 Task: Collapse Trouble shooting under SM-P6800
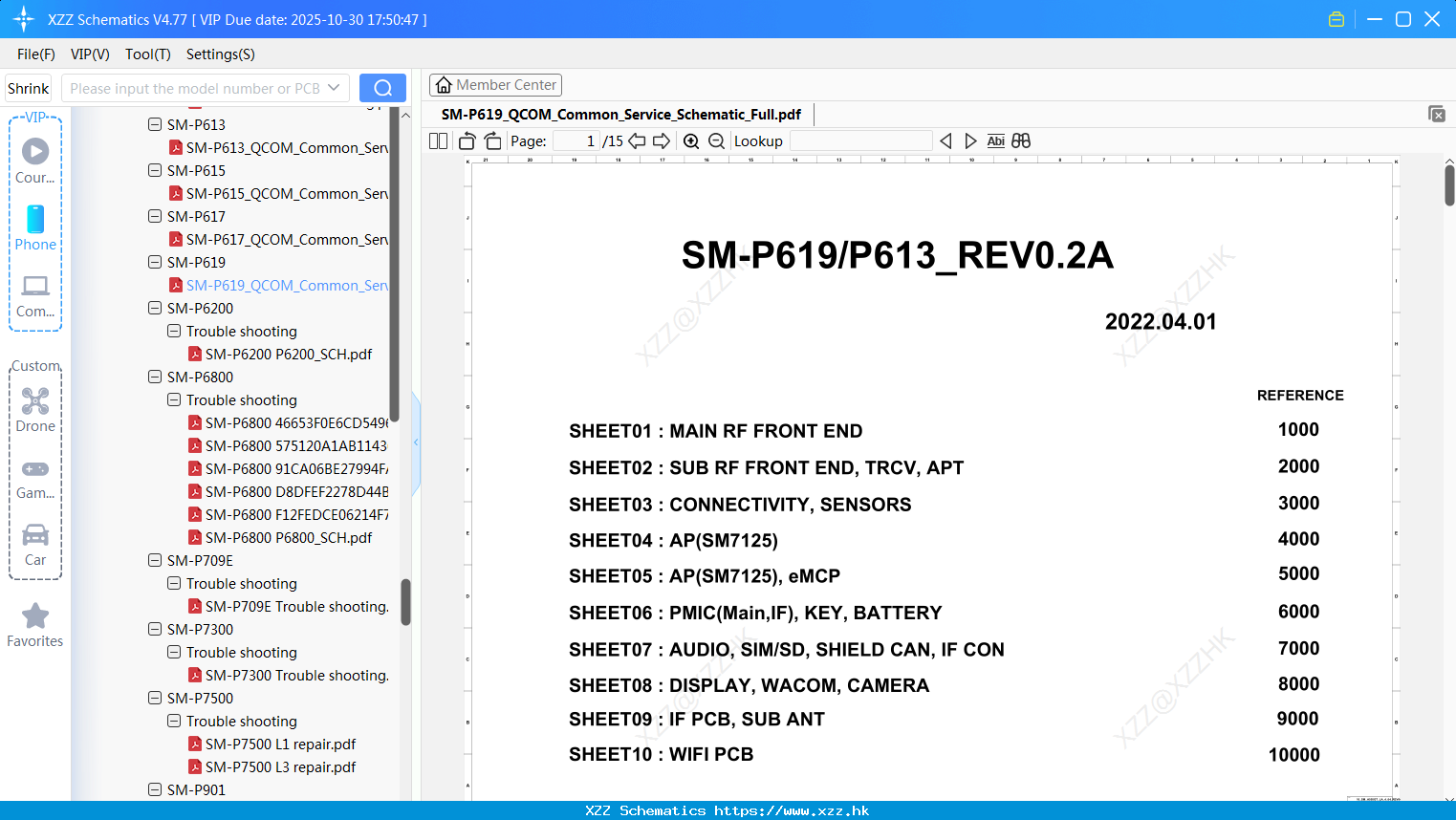point(174,399)
